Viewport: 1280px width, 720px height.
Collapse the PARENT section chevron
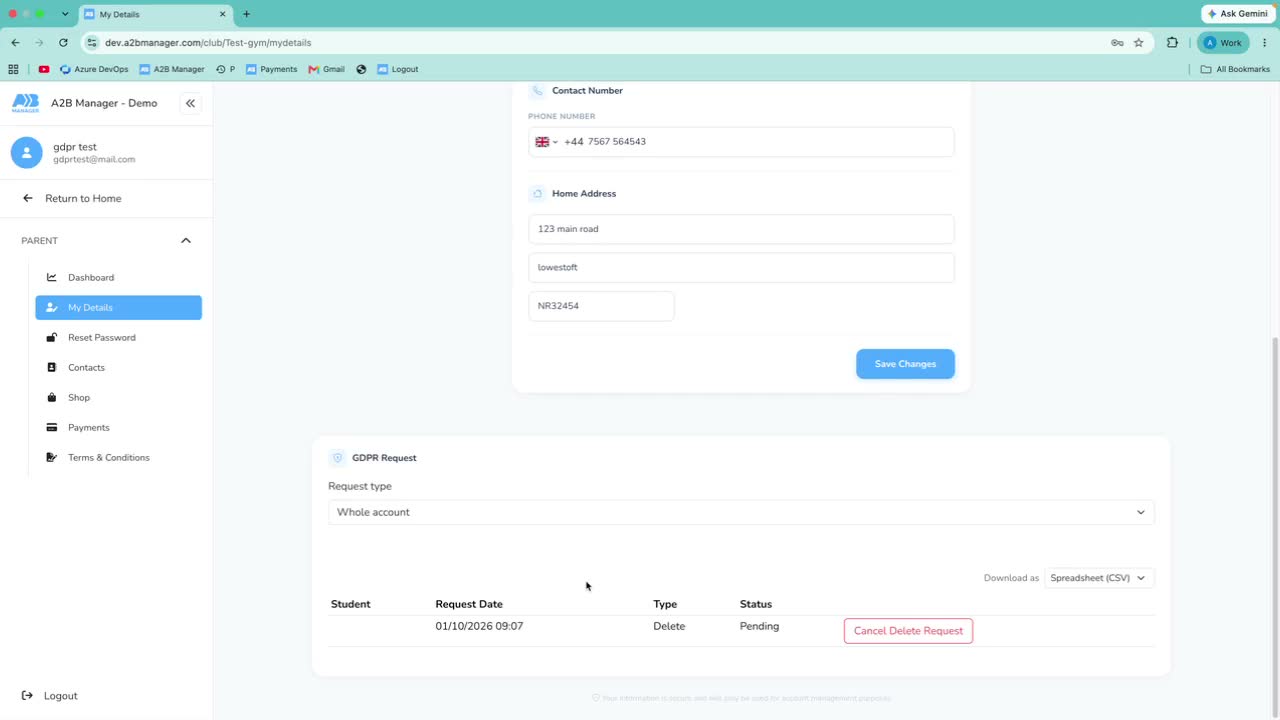(x=186, y=240)
